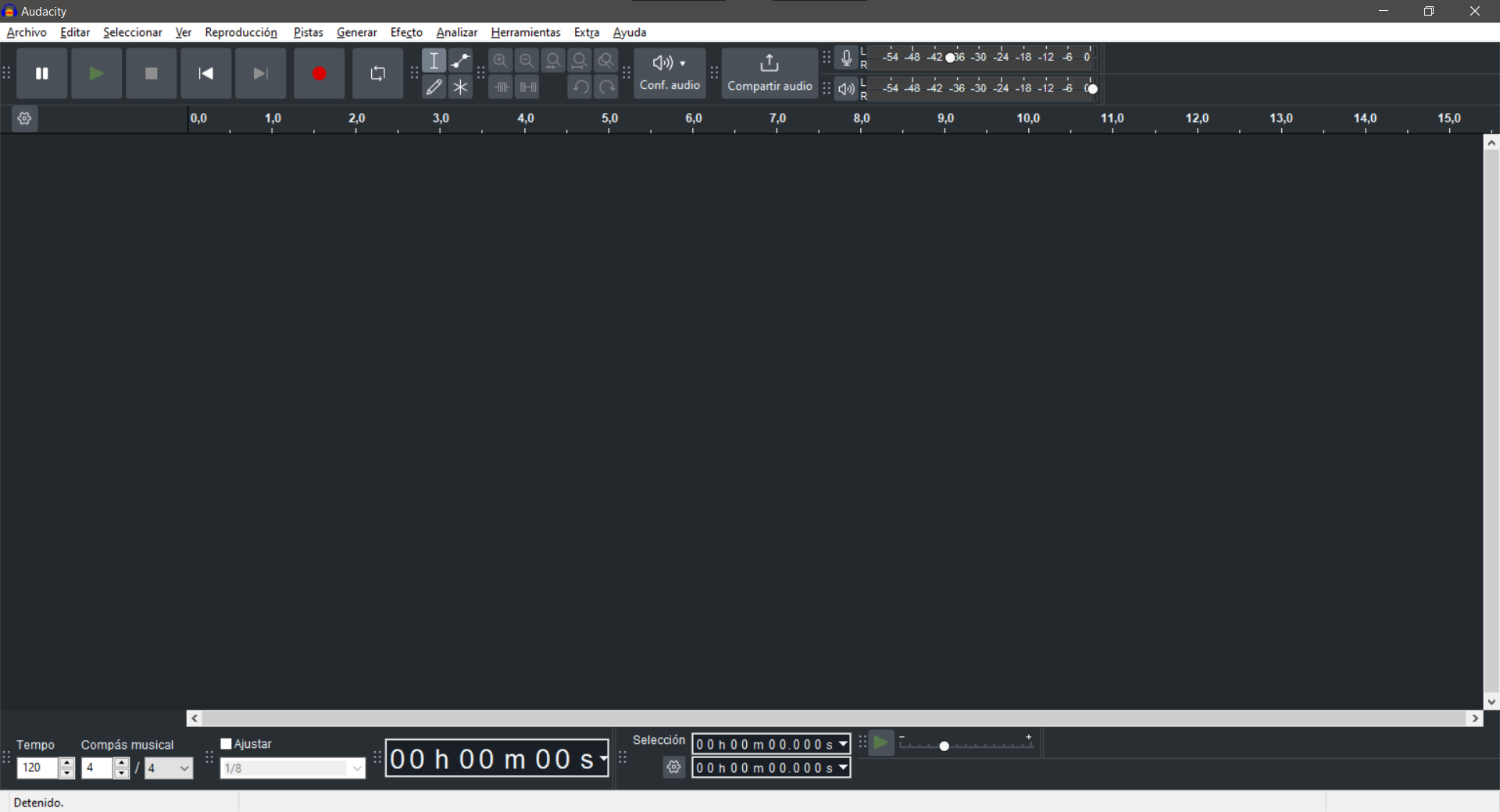Open the Conf. audio setup dropdown
Image resolution: width=1500 pixels, height=812 pixels.
tap(670, 73)
